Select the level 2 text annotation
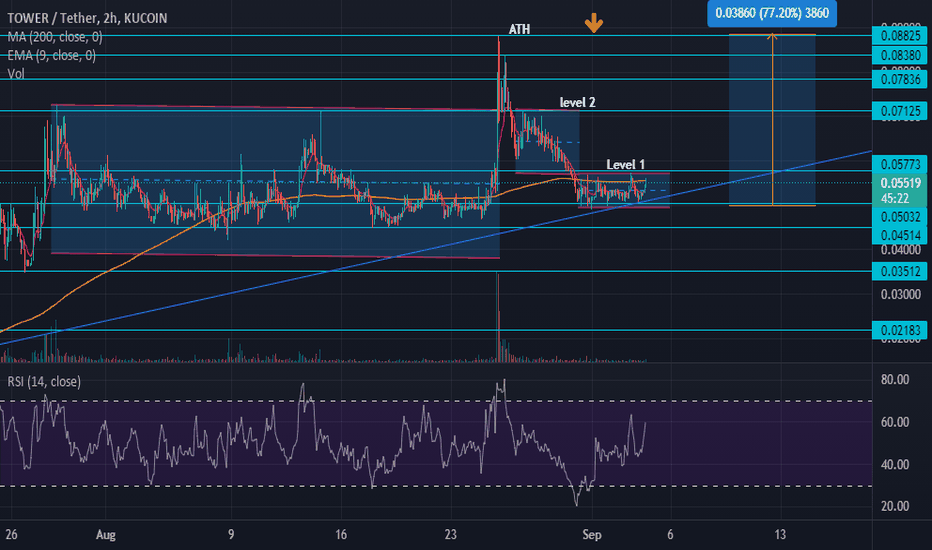This screenshot has height=550, width=932. pyautogui.click(x=577, y=102)
